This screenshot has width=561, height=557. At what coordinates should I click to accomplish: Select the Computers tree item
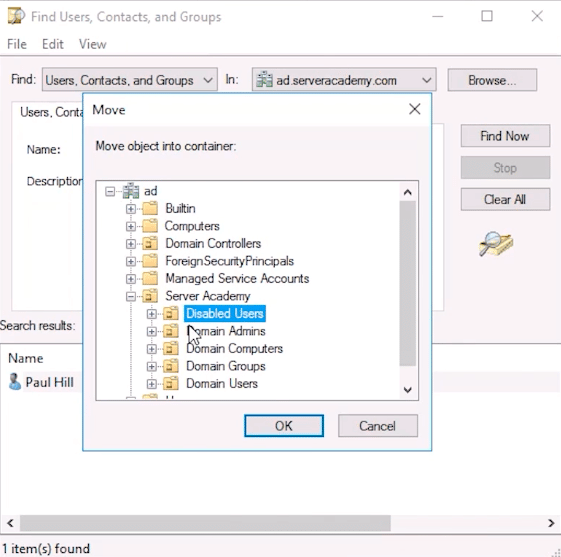(x=192, y=226)
